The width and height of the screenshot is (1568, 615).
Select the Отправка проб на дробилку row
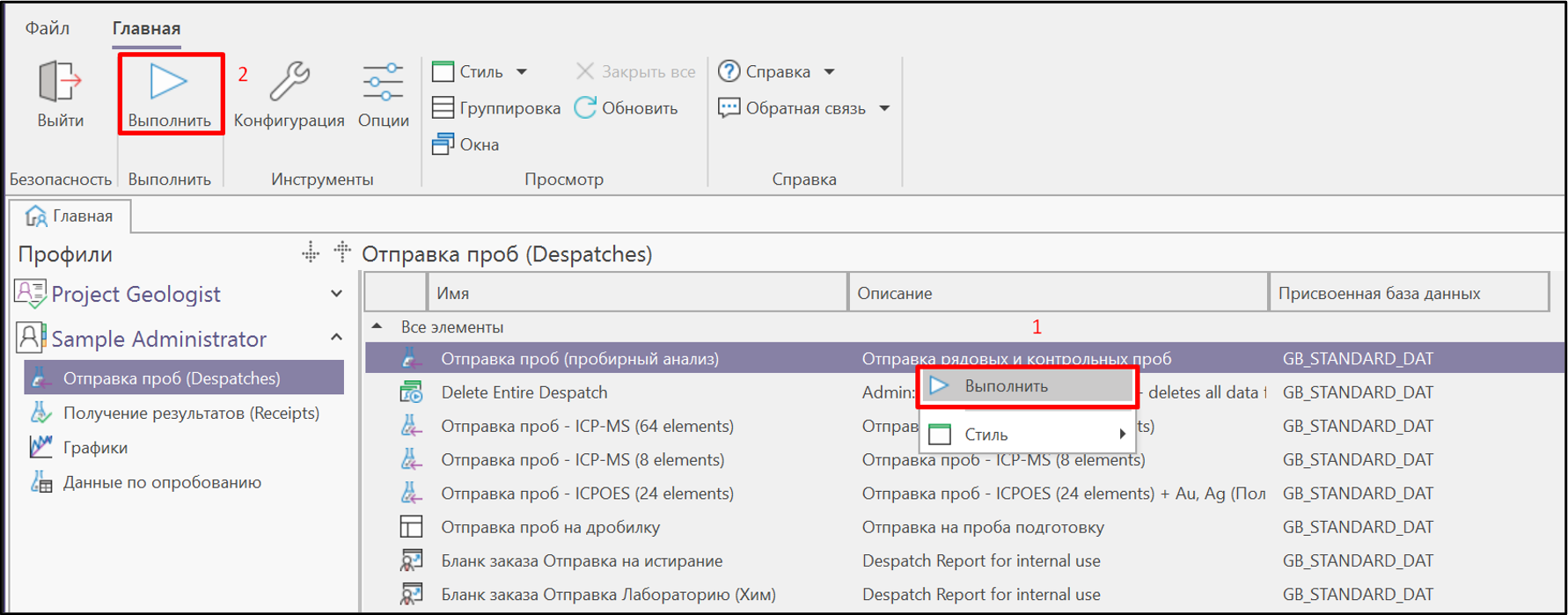(x=964, y=527)
